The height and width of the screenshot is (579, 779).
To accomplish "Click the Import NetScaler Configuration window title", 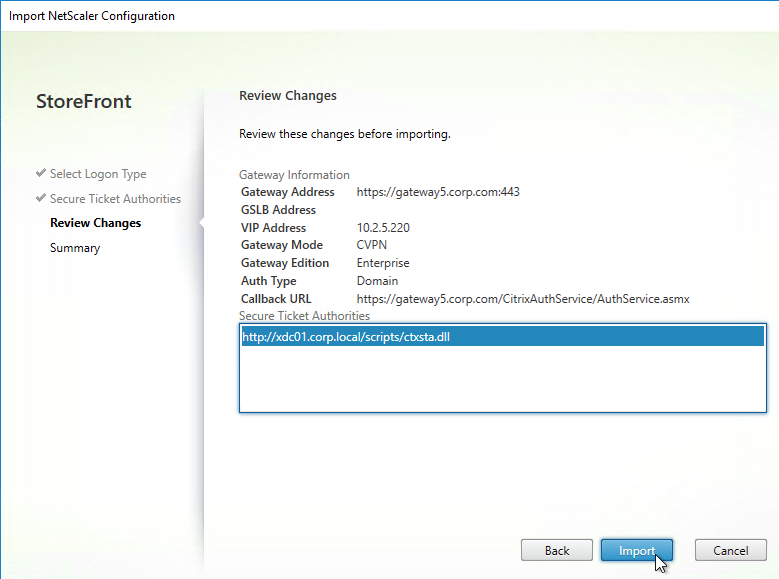I will coord(91,16).
